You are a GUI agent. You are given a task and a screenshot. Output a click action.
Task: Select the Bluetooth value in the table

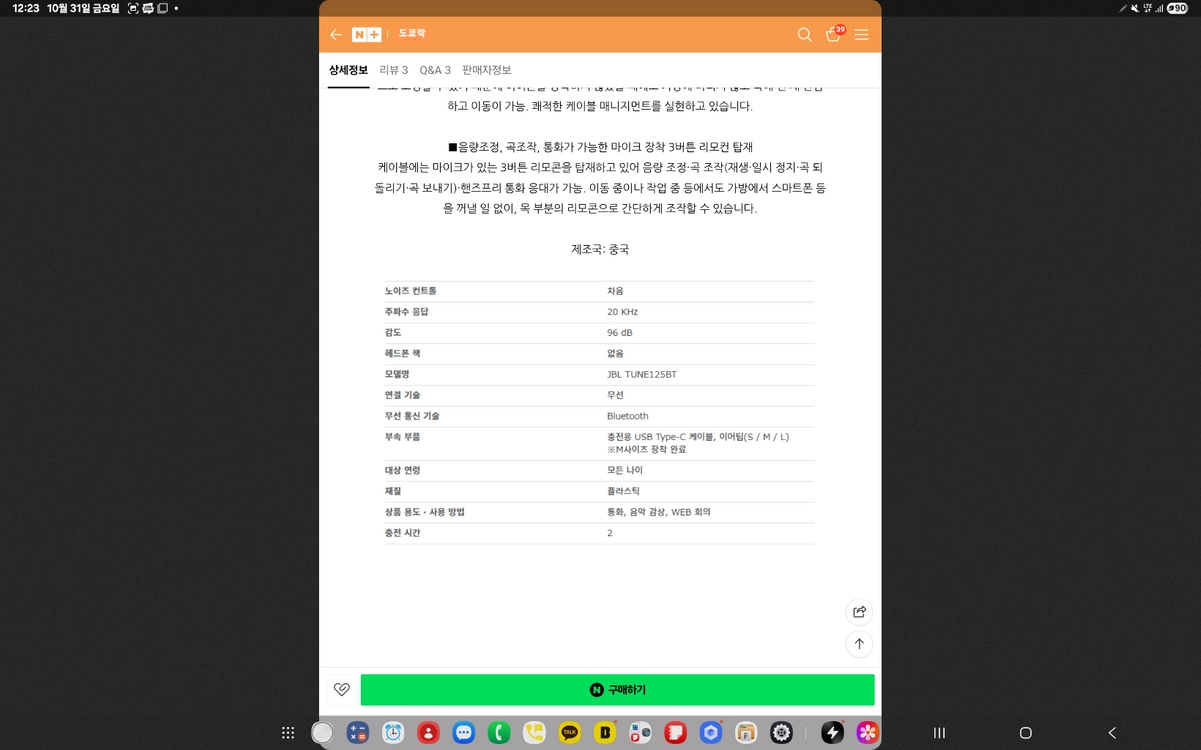pyautogui.click(x=628, y=416)
